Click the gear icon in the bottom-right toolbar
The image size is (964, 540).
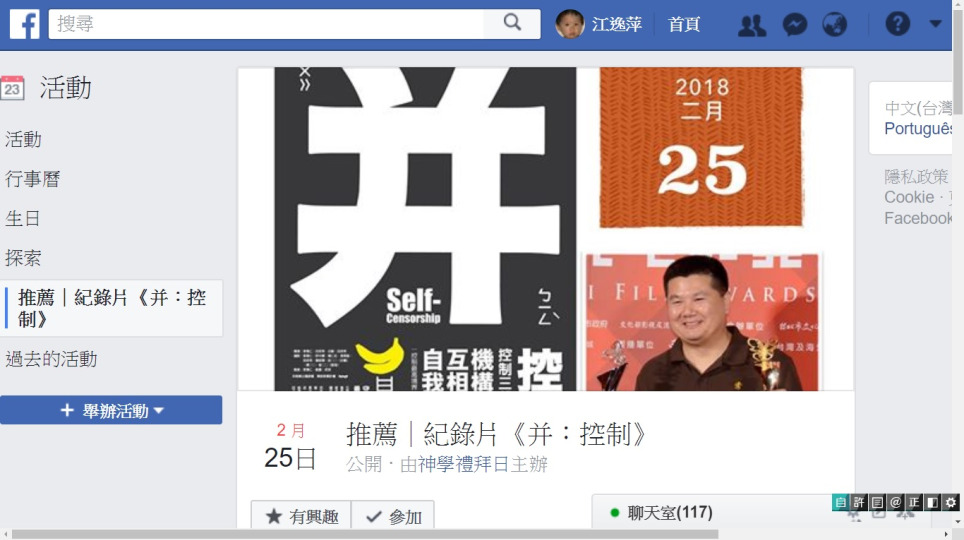click(950, 502)
